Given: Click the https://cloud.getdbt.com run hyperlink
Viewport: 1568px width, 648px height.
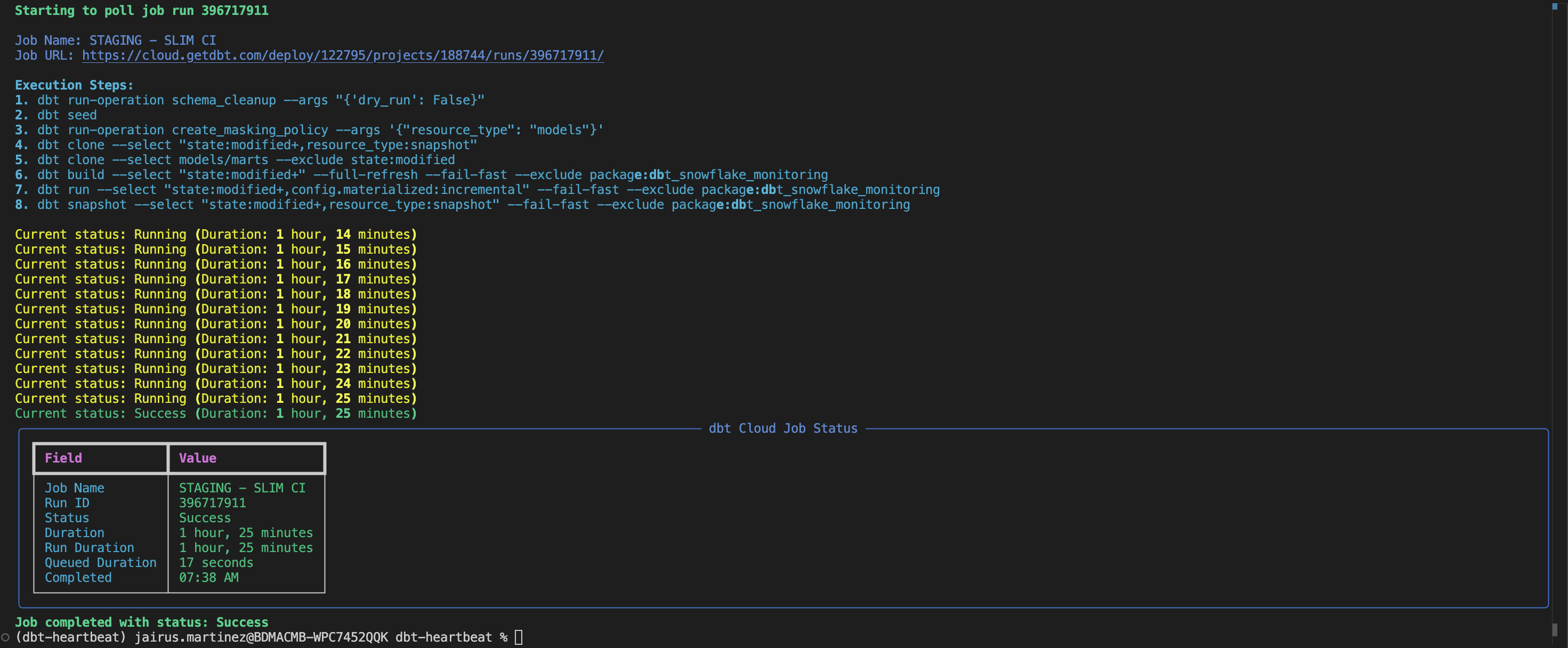Looking at the screenshot, I should (343, 55).
